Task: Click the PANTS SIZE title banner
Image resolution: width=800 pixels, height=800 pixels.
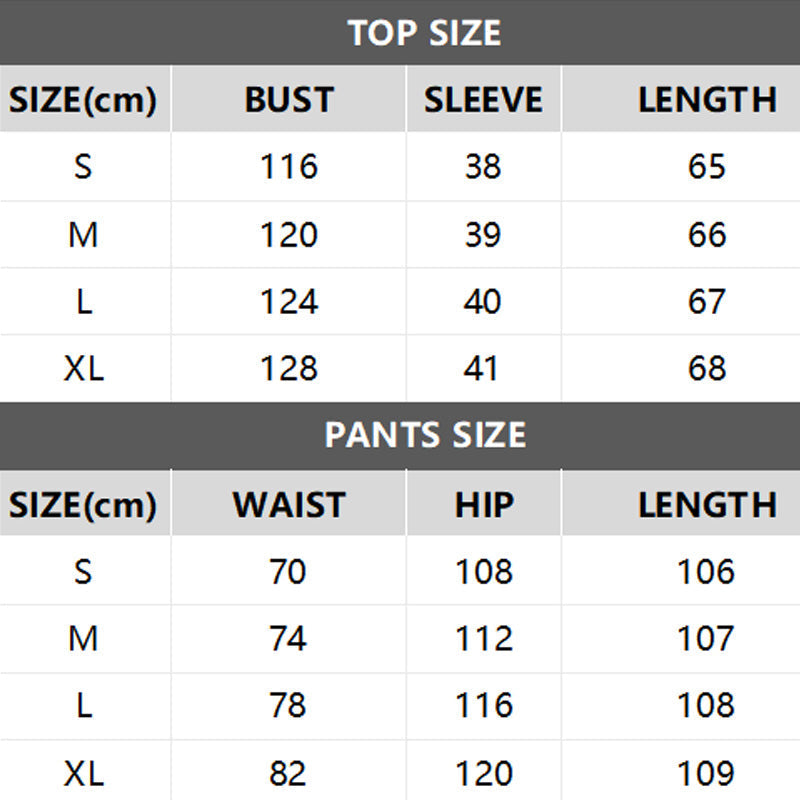Action: [x=425, y=436]
